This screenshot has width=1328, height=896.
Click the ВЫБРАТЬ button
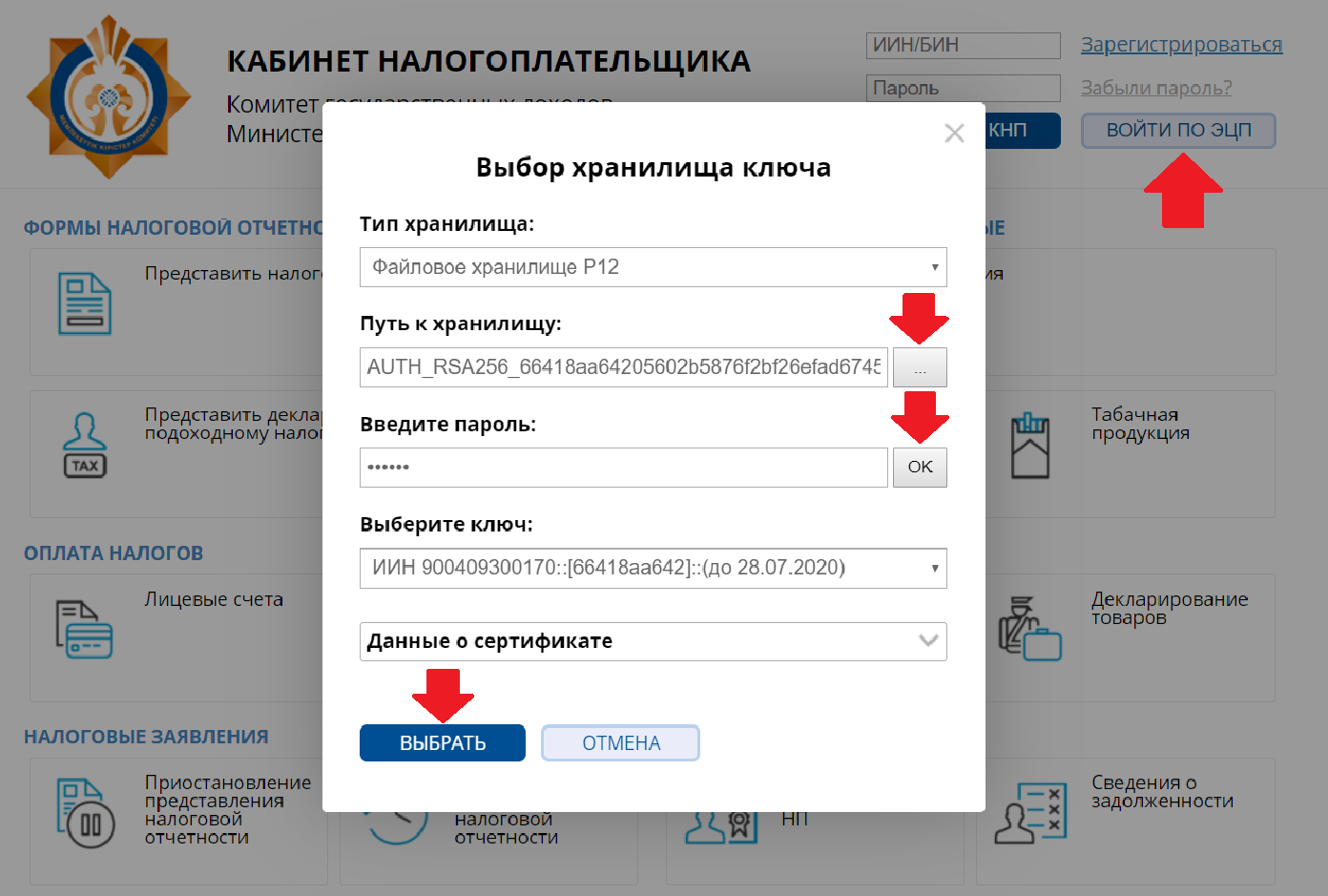point(443,743)
